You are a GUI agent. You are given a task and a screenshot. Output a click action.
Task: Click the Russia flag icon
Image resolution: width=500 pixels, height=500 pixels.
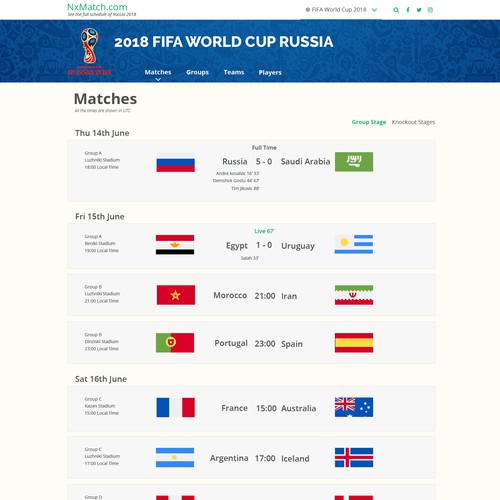[176, 162]
